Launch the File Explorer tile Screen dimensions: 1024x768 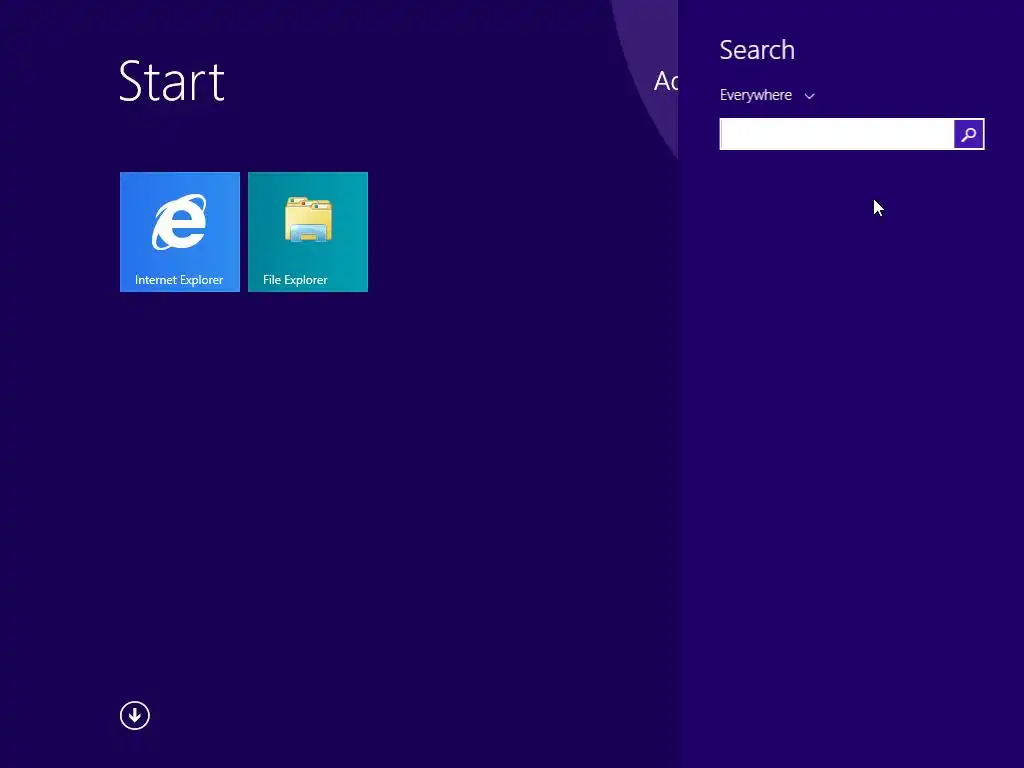tap(308, 232)
